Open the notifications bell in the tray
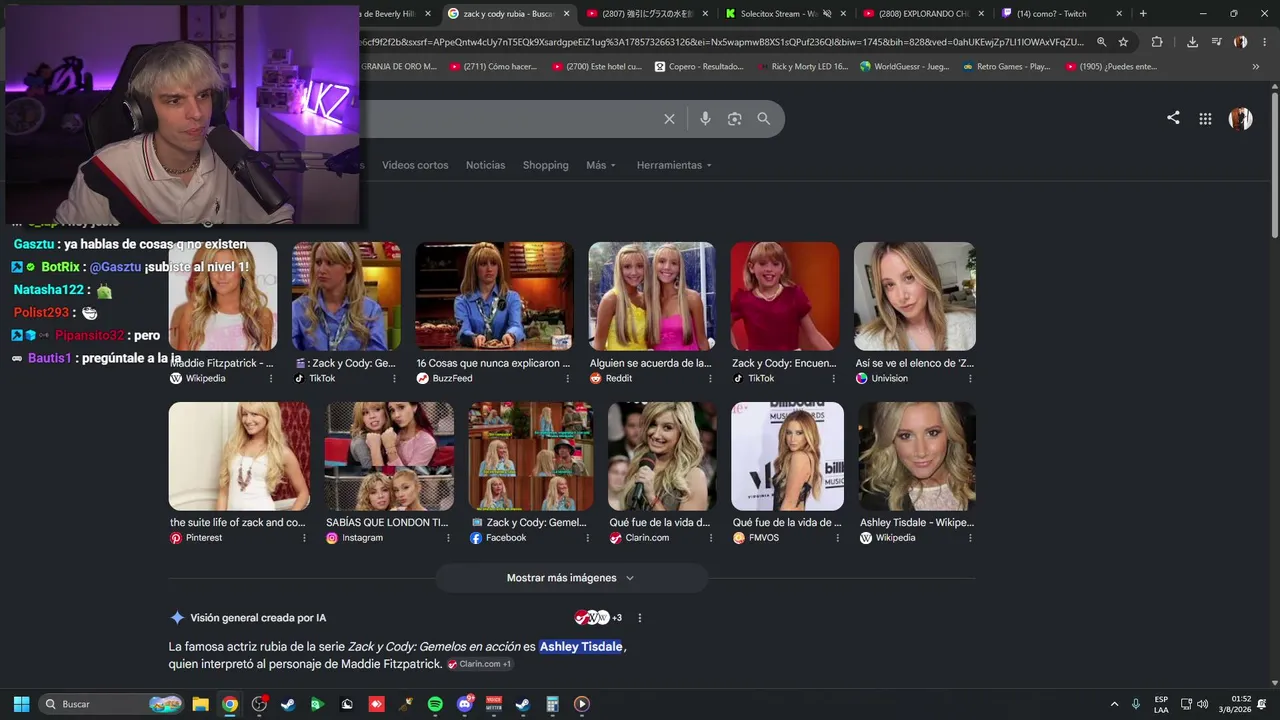The height and width of the screenshot is (720, 1280). 1262,704
